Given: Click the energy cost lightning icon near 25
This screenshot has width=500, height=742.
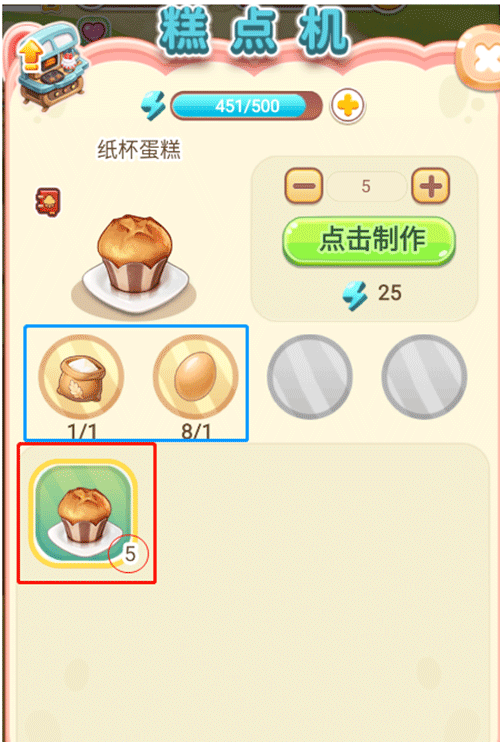Looking at the screenshot, I should coord(355,295).
